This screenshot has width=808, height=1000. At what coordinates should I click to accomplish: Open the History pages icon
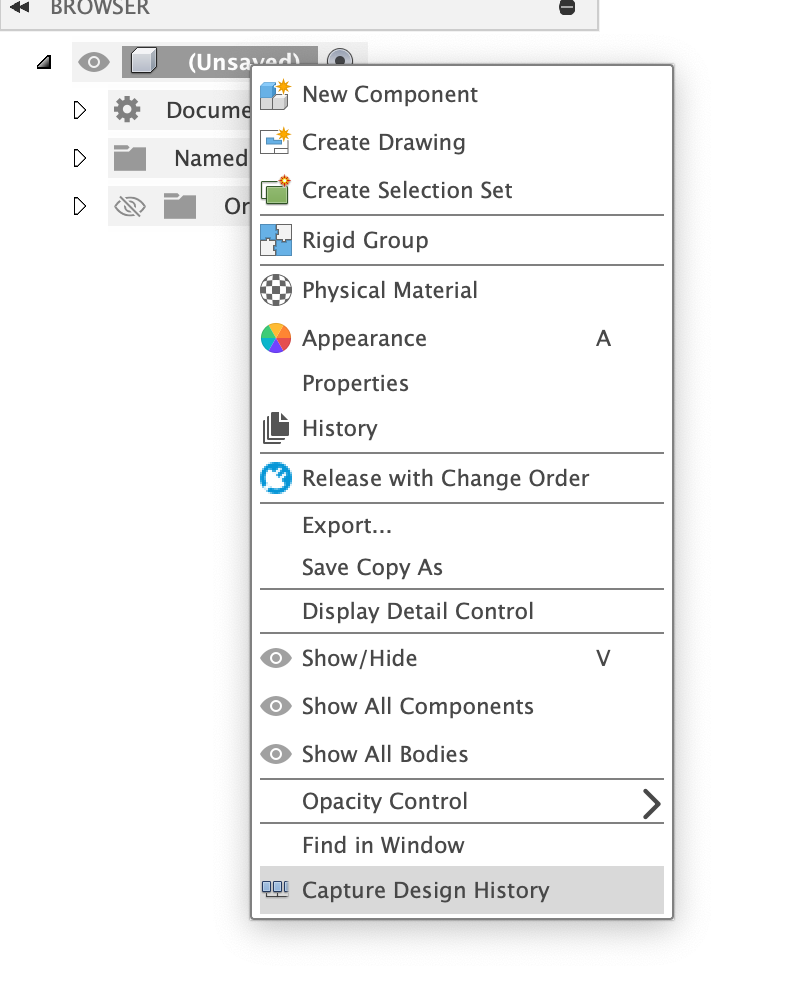point(276,428)
